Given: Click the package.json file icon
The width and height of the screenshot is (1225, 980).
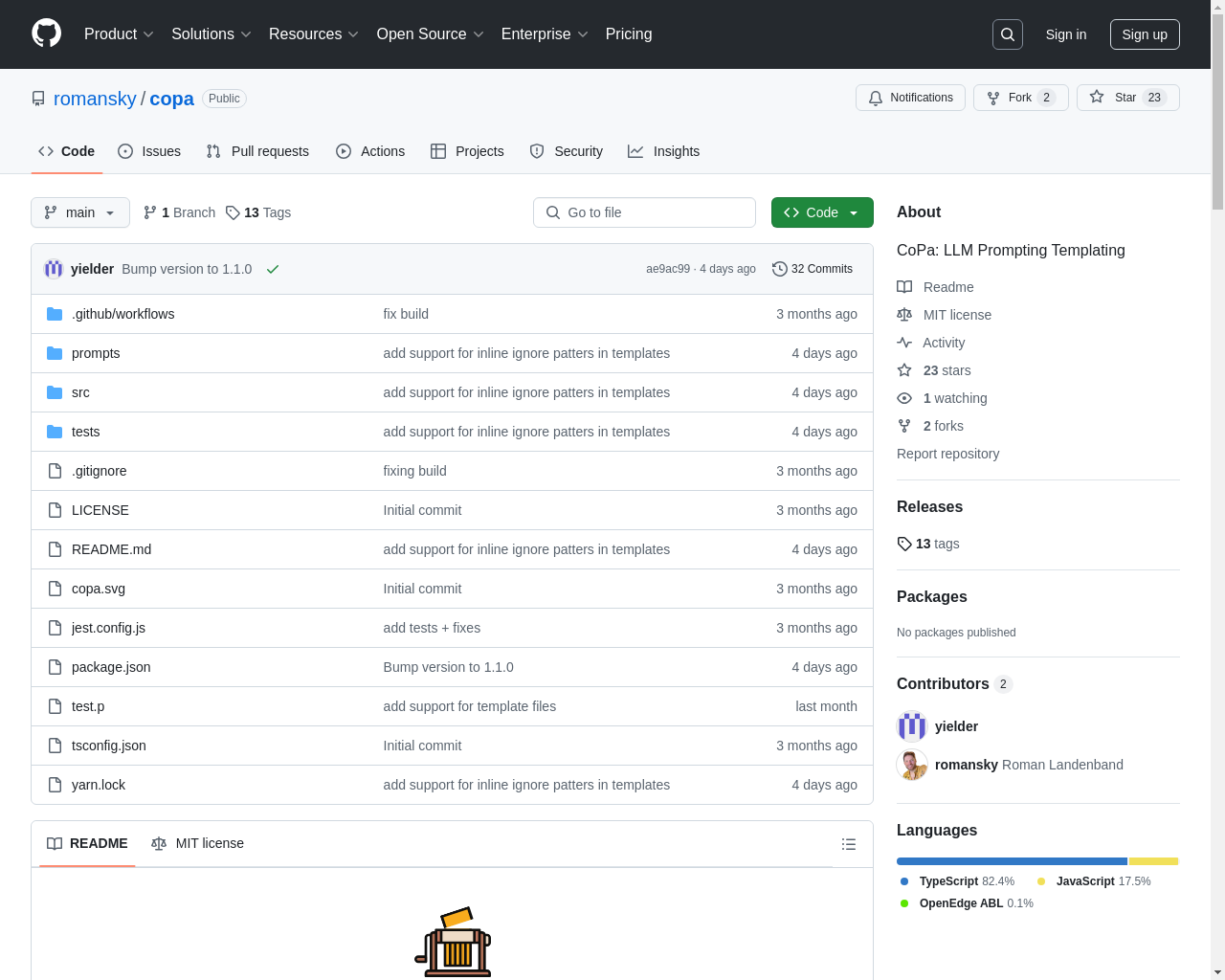Looking at the screenshot, I should (55, 667).
